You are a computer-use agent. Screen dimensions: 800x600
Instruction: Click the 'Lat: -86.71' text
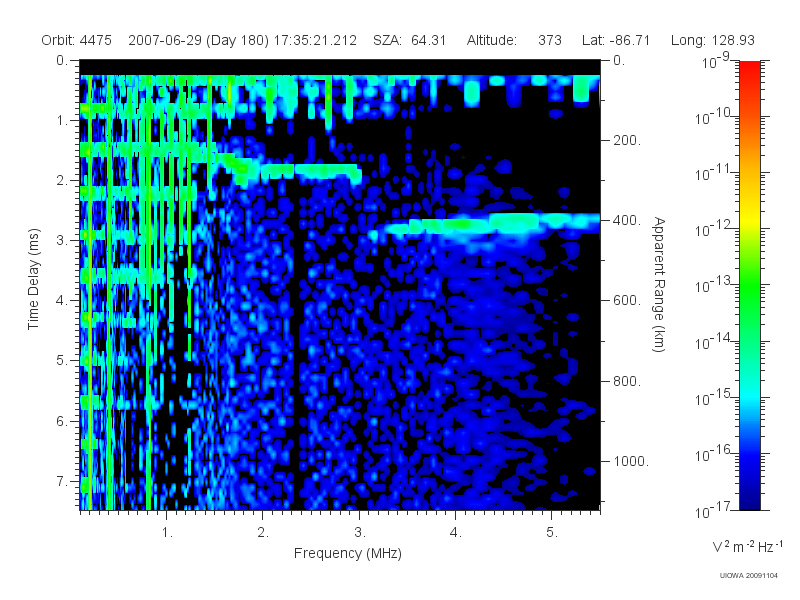(x=616, y=40)
